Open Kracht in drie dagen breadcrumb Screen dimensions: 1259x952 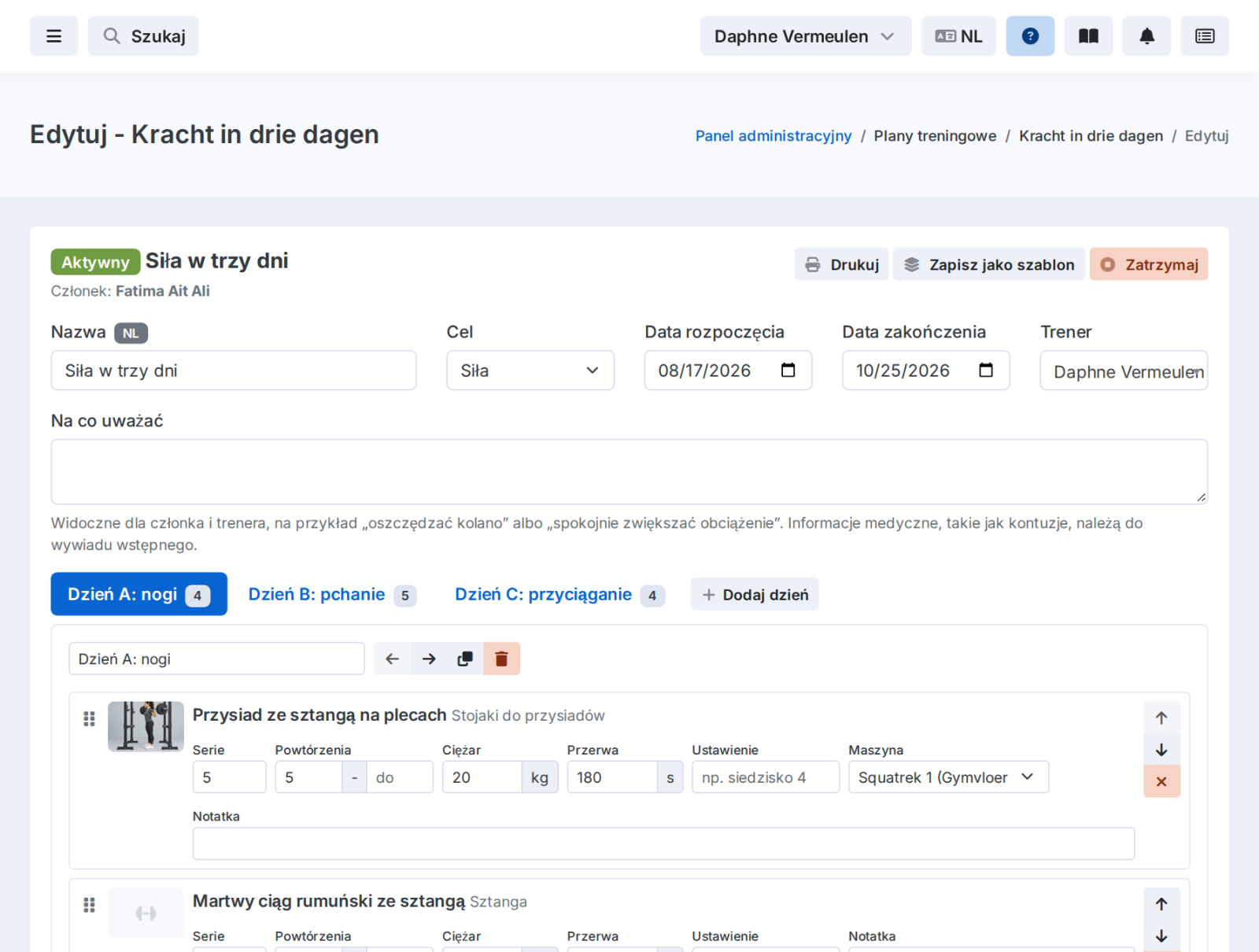pyautogui.click(x=1091, y=136)
